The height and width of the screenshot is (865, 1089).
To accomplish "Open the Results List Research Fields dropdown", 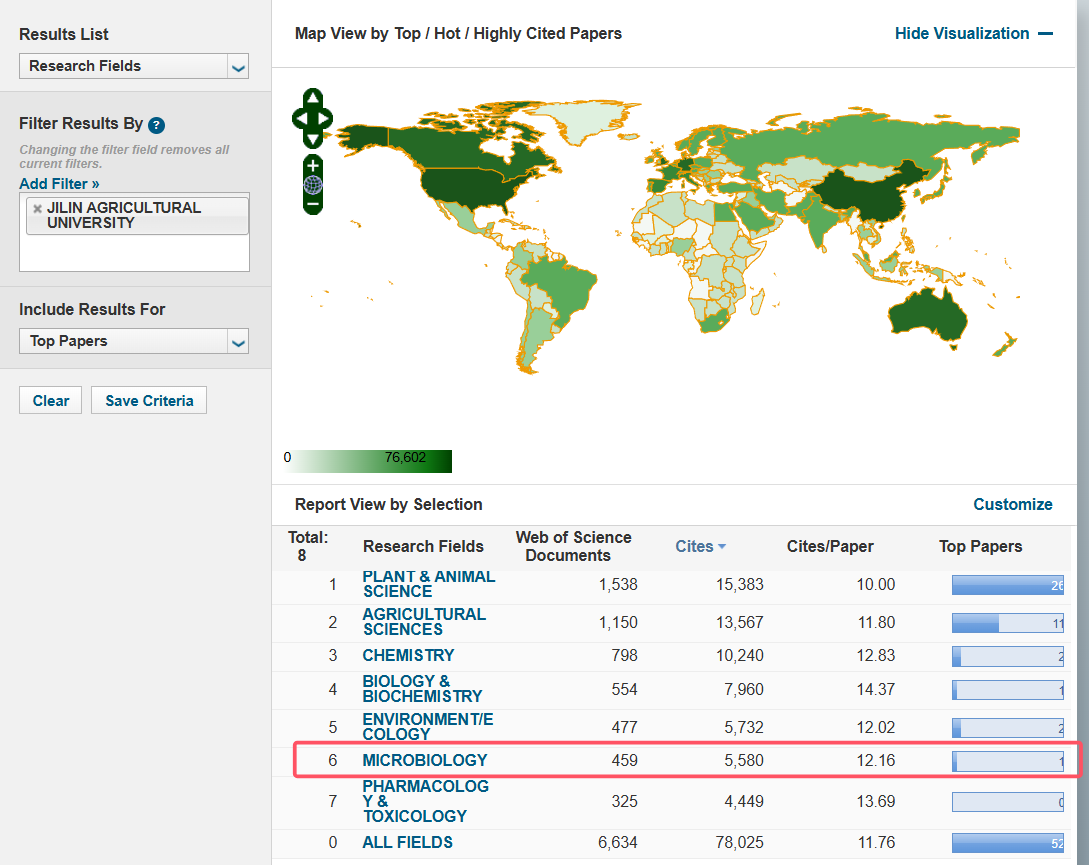I will (x=134, y=66).
